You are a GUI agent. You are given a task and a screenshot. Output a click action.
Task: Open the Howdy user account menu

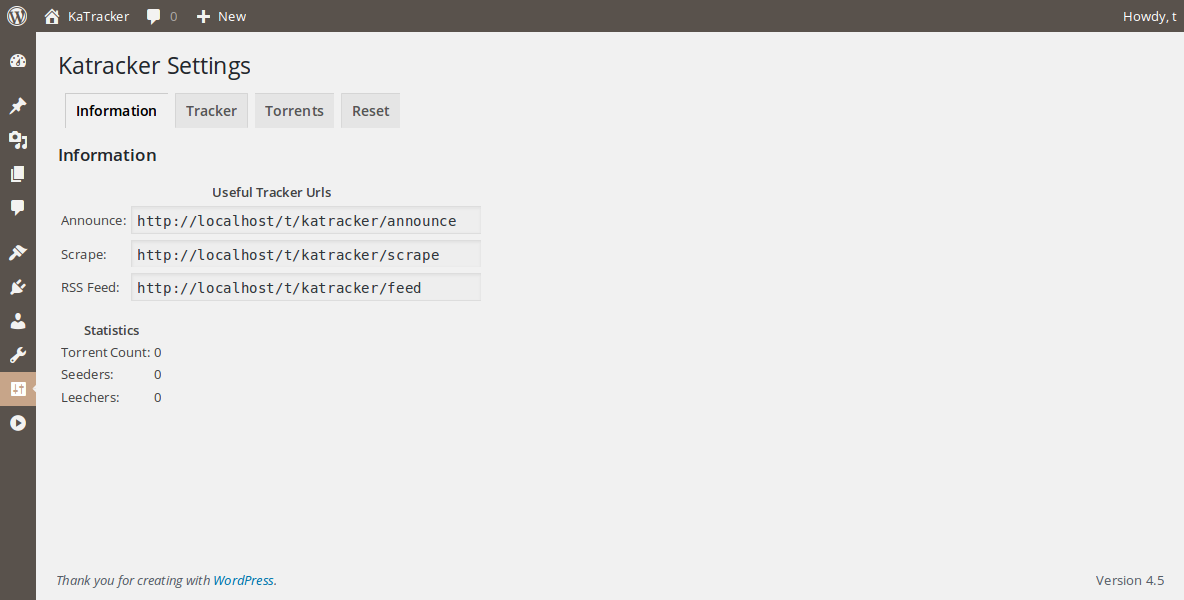click(x=1149, y=16)
